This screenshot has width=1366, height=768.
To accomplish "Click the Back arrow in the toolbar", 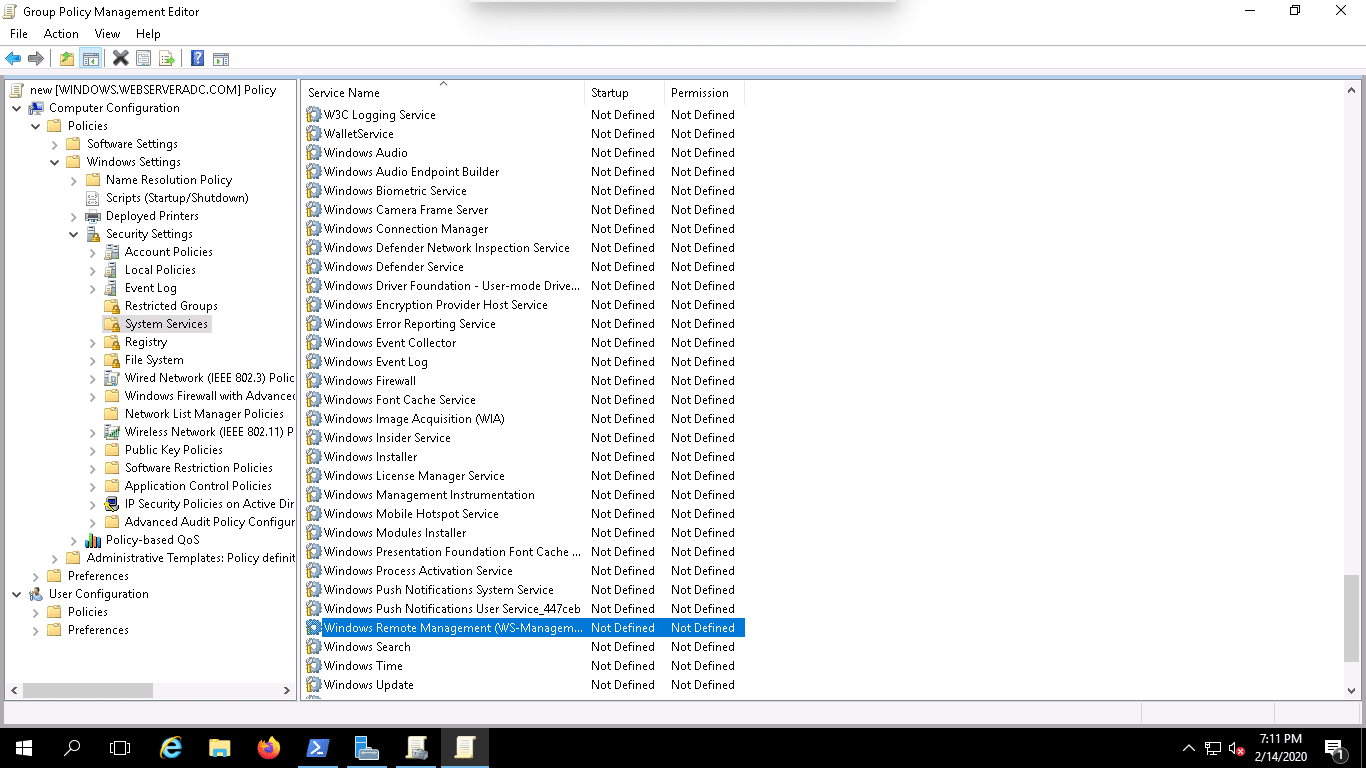I will (13, 59).
